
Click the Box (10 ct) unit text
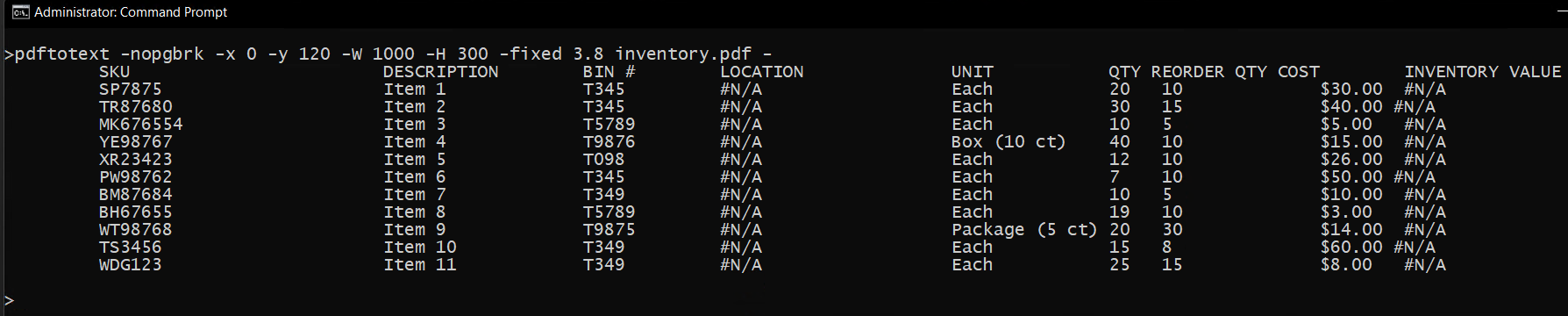[x=1009, y=142]
